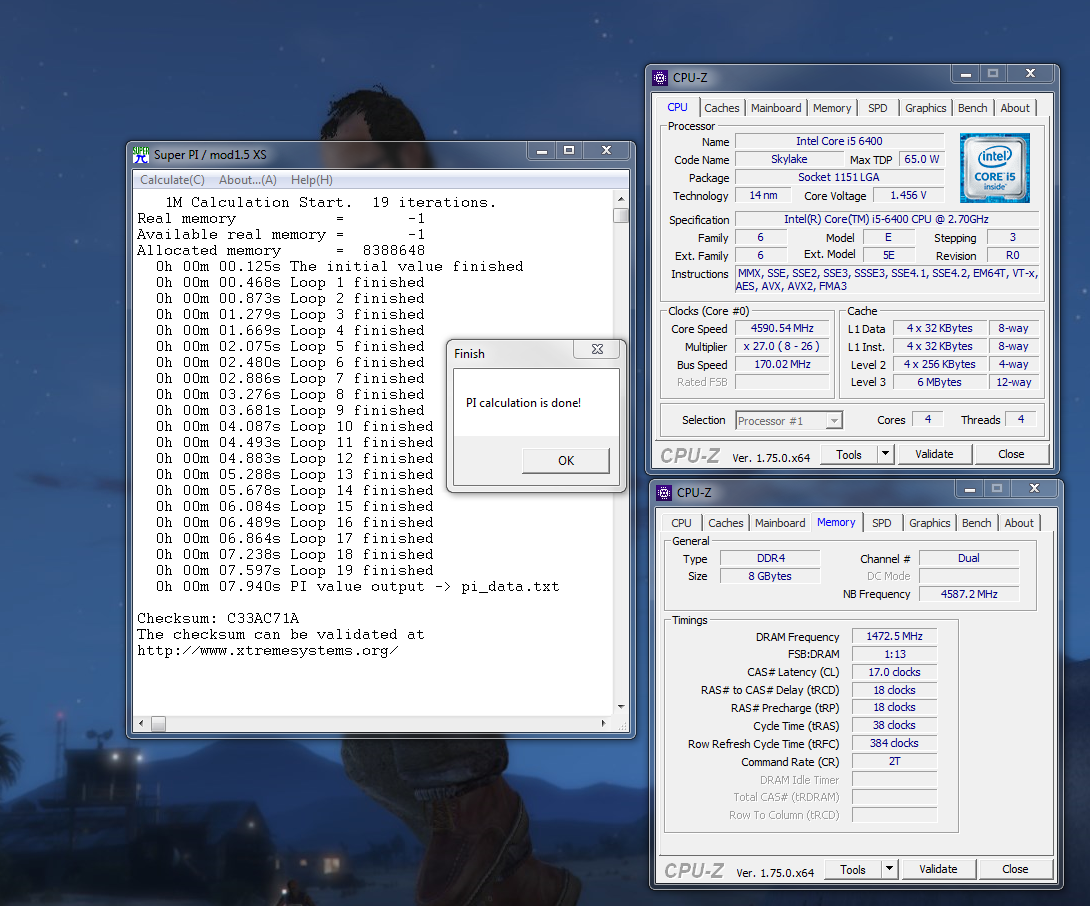Click the NB Frequency value 4587.2 MHz
This screenshot has height=906, width=1090.
[969, 594]
